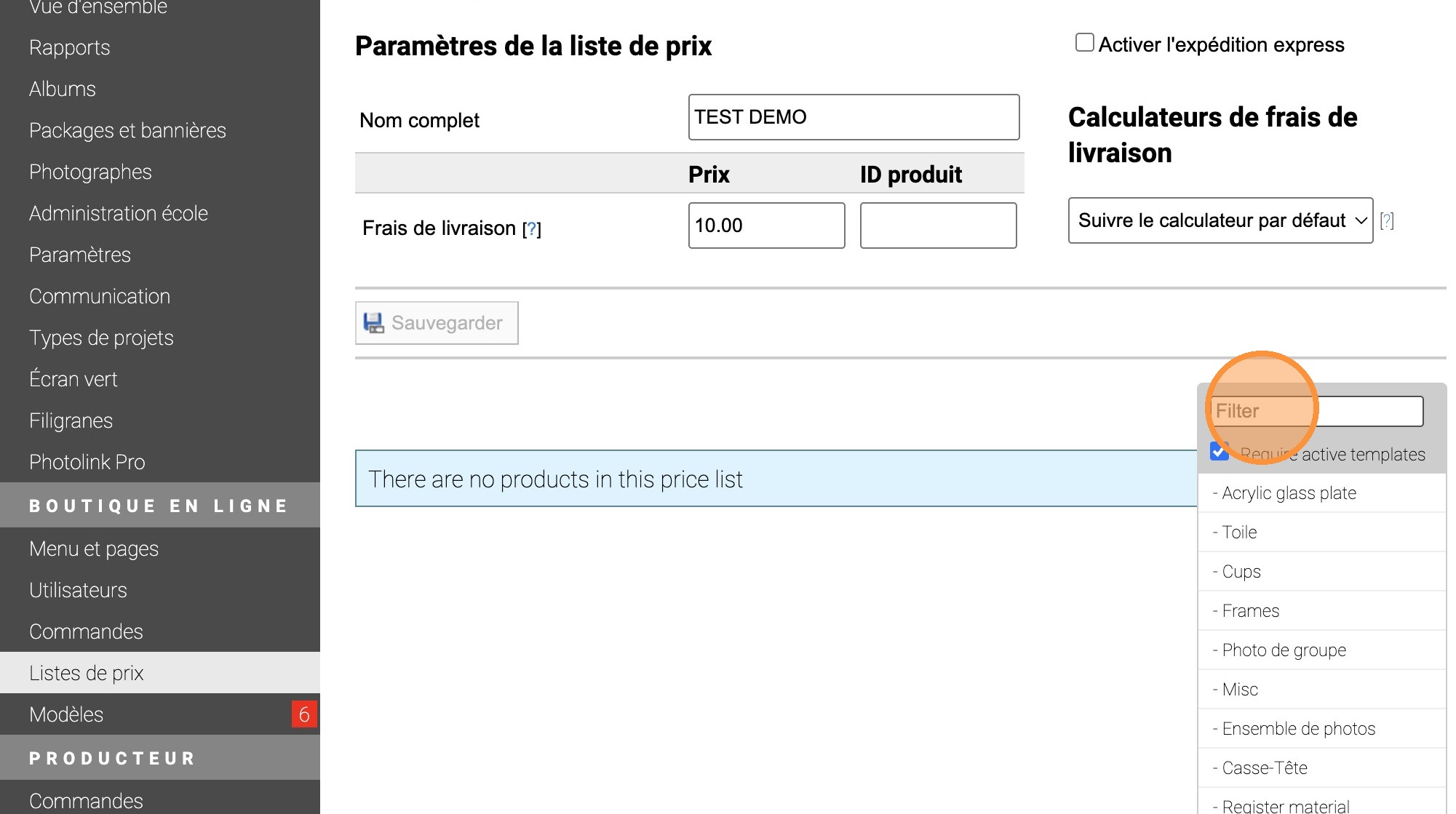Click the Nom complet text field

pos(853,117)
